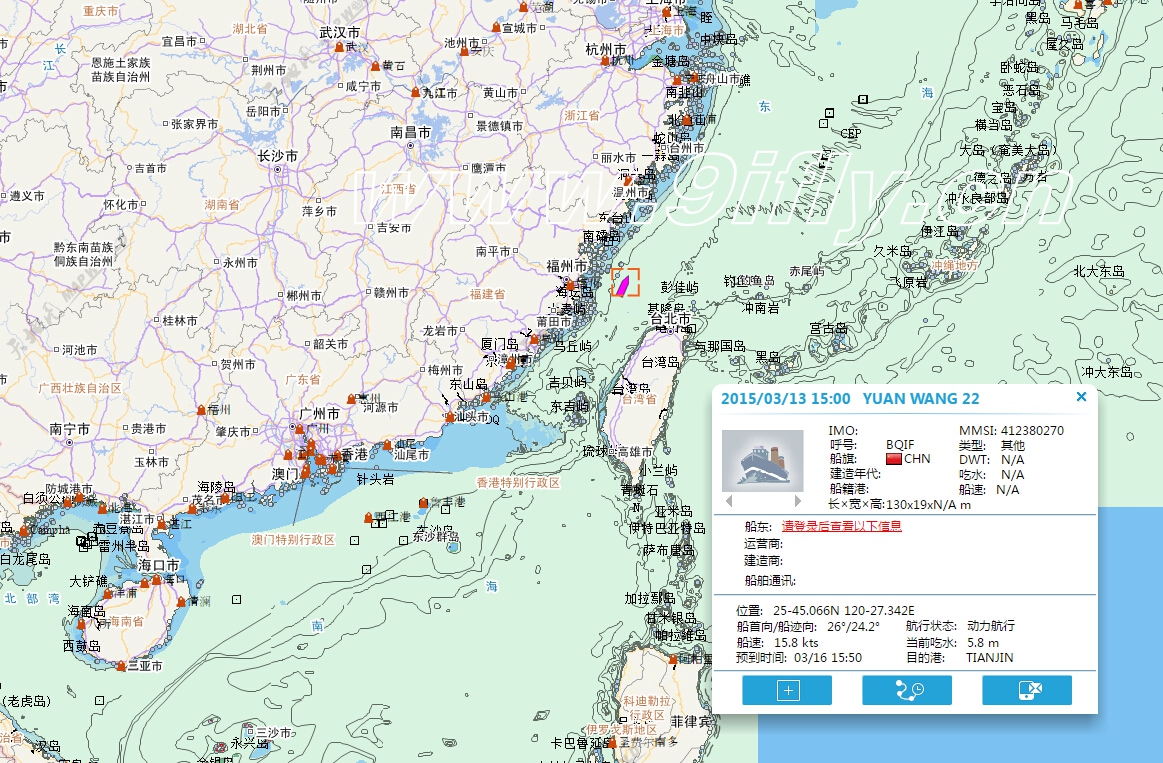Click the YUAN WANG 22 ship name title

[x=921, y=398]
